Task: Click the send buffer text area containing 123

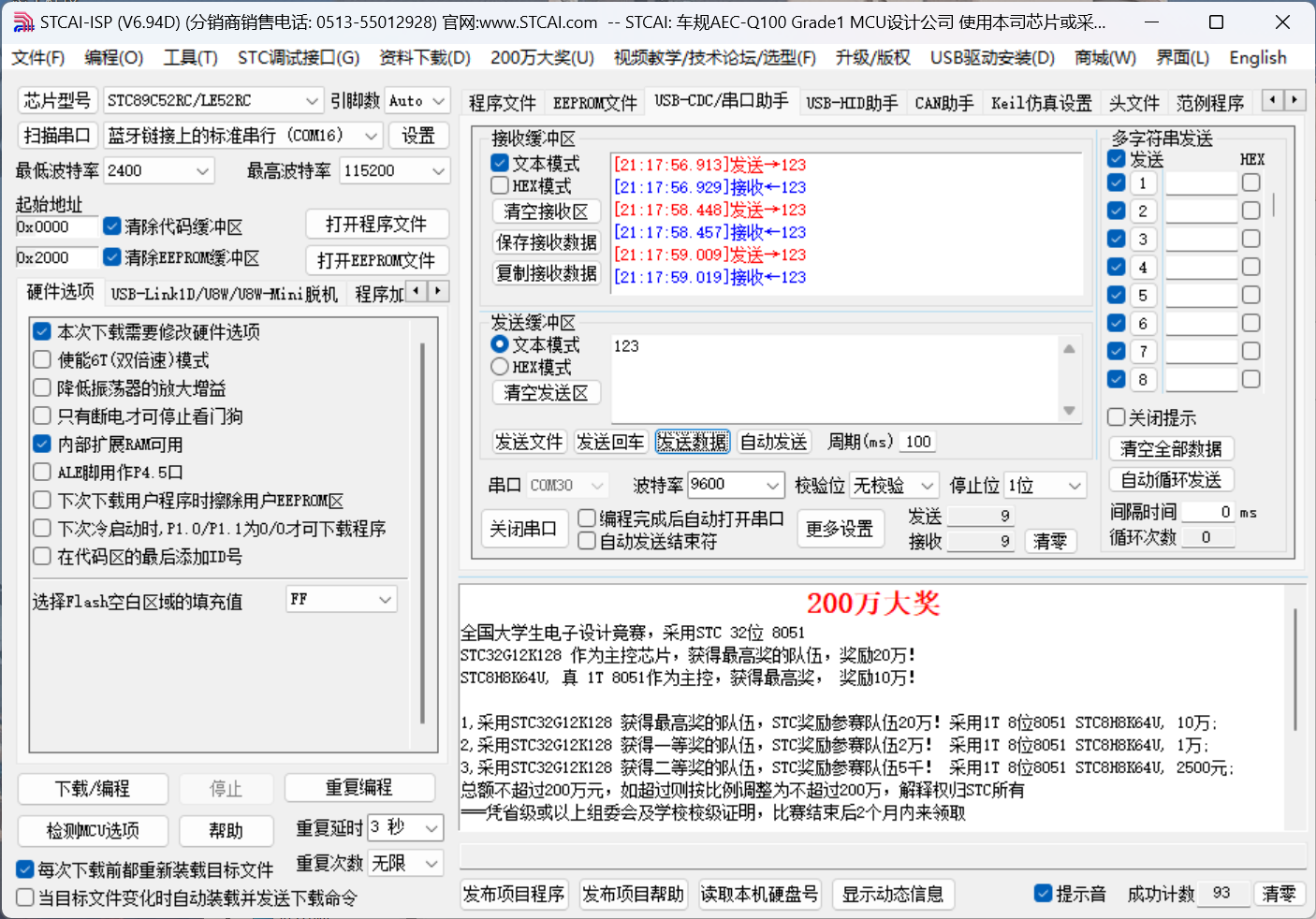Action: pos(836,379)
